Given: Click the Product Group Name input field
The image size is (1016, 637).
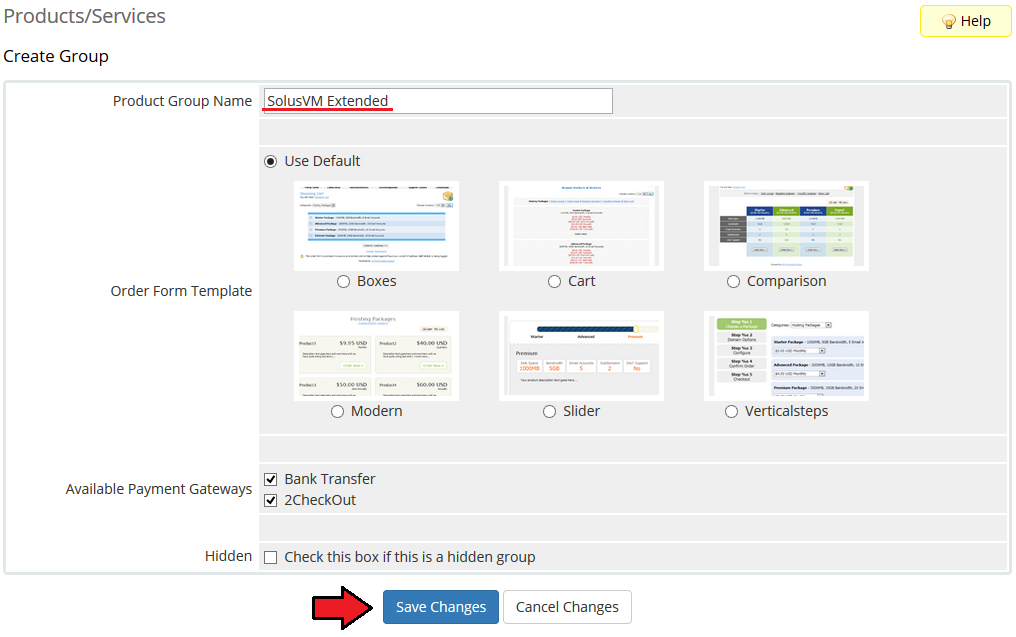Looking at the screenshot, I should 437,101.
